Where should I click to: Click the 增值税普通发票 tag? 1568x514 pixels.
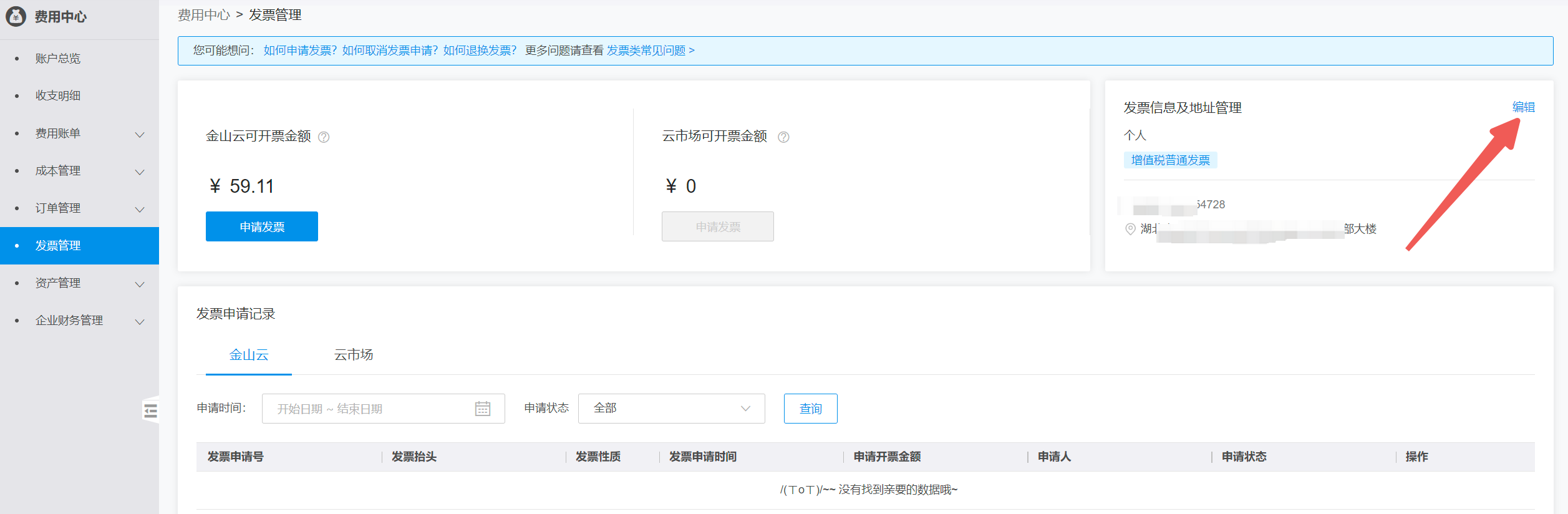coord(1170,160)
